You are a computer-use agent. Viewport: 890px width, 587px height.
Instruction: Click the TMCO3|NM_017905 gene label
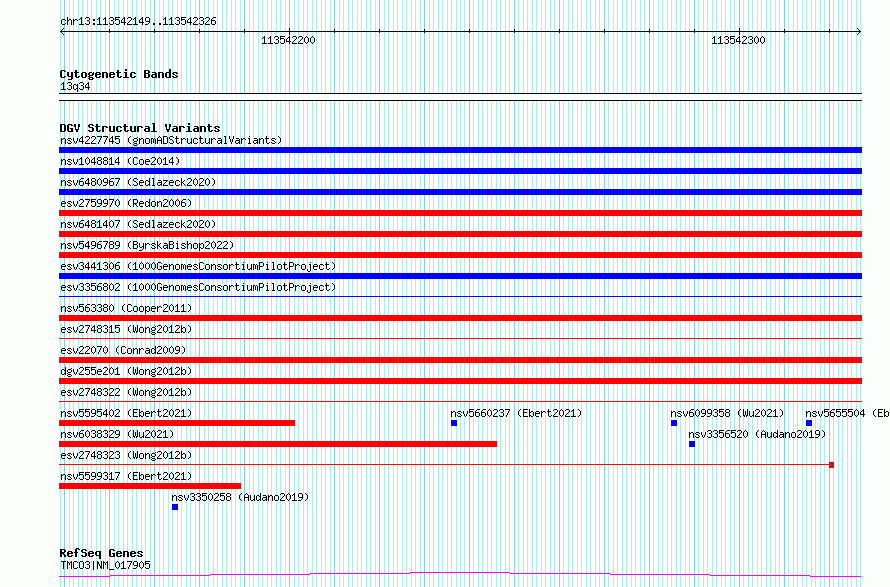105,565
